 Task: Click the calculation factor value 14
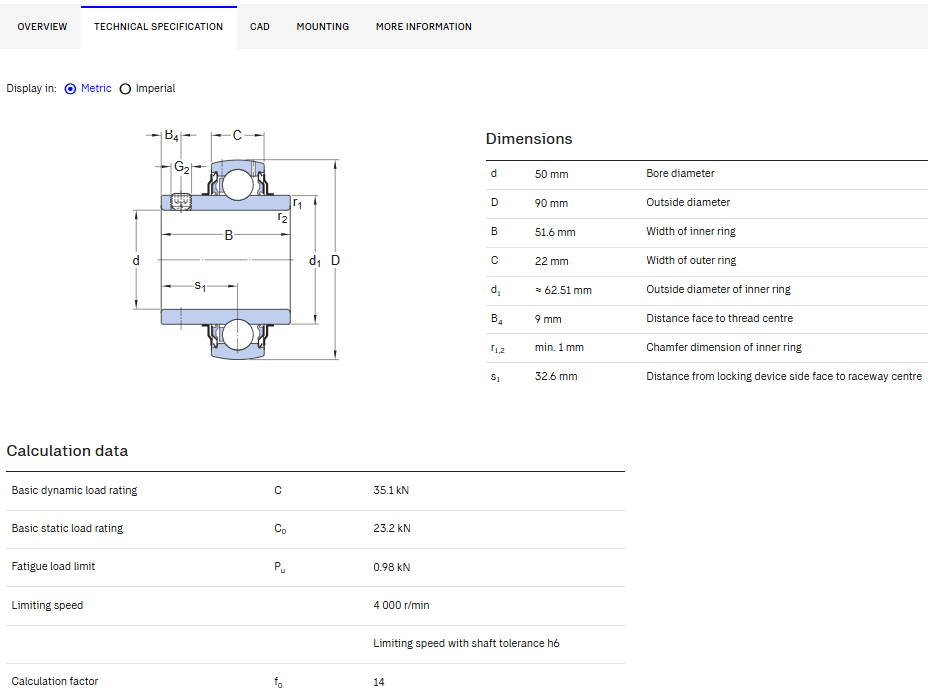pyautogui.click(x=379, y=682)
